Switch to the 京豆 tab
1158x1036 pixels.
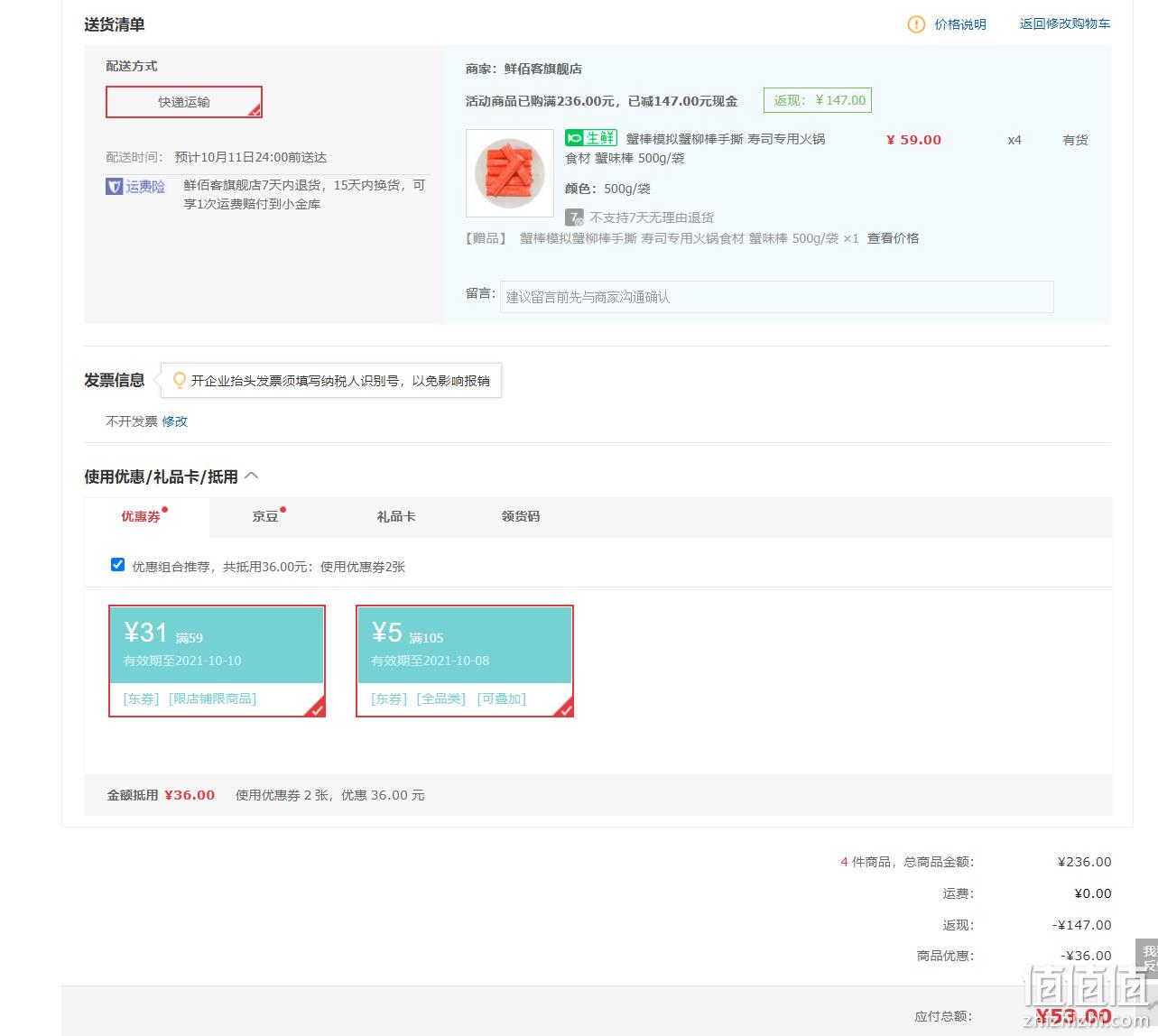point(265,516)
